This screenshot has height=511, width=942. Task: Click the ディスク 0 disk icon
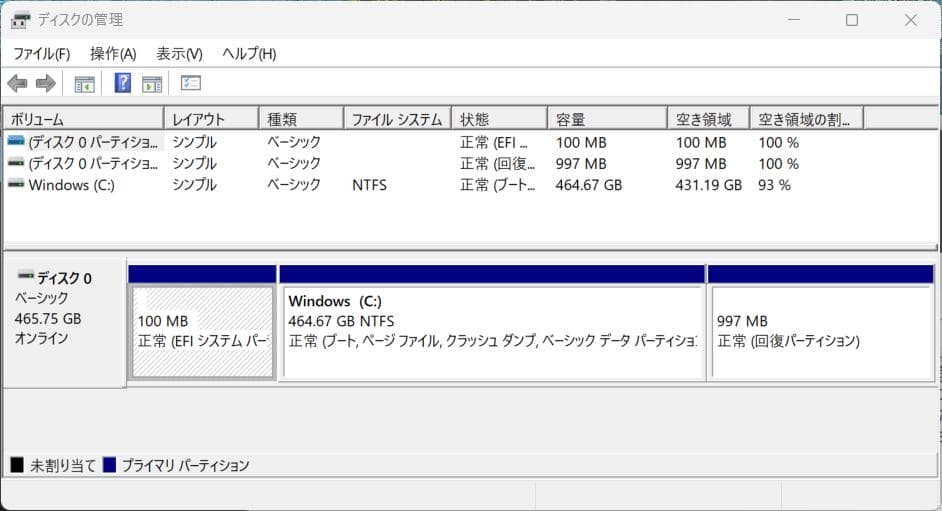click(25, 276)
